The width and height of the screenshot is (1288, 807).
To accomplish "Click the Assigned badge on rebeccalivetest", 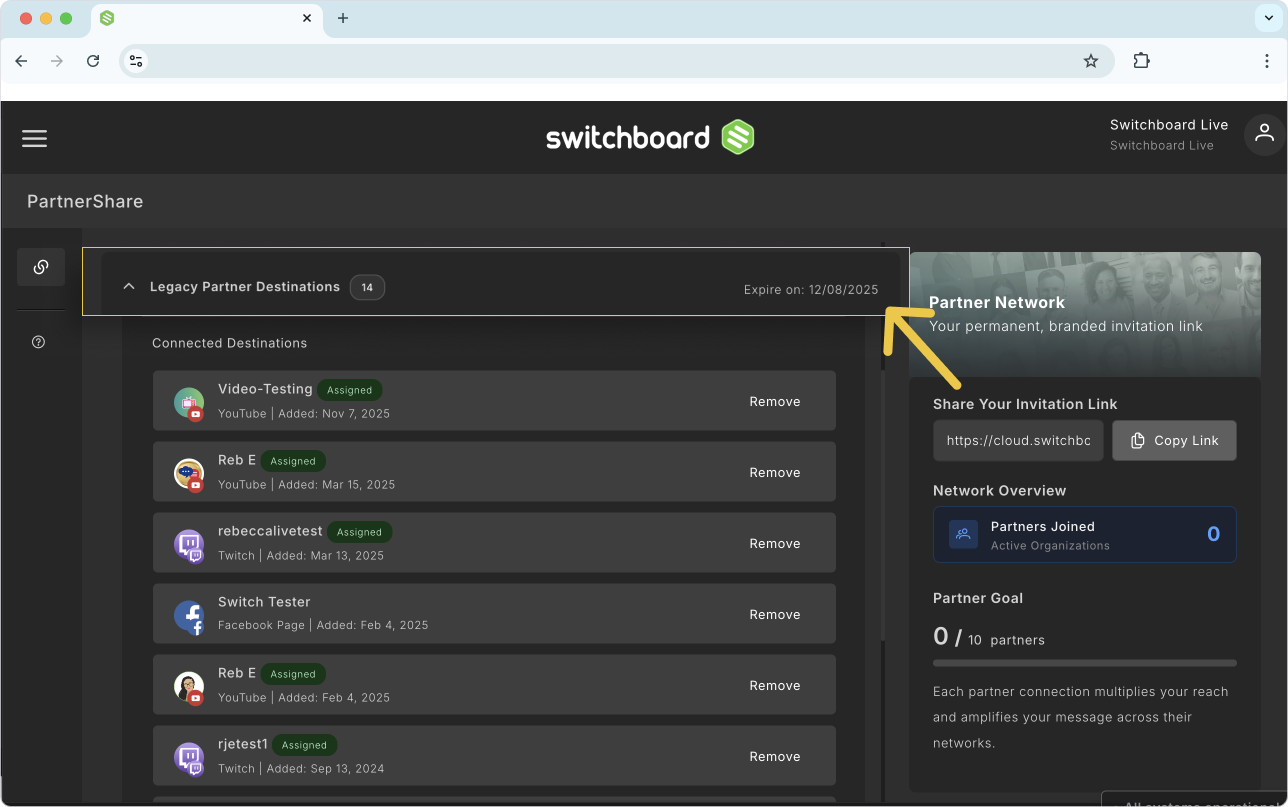I will pyautogui.click(x=360, y=533).
